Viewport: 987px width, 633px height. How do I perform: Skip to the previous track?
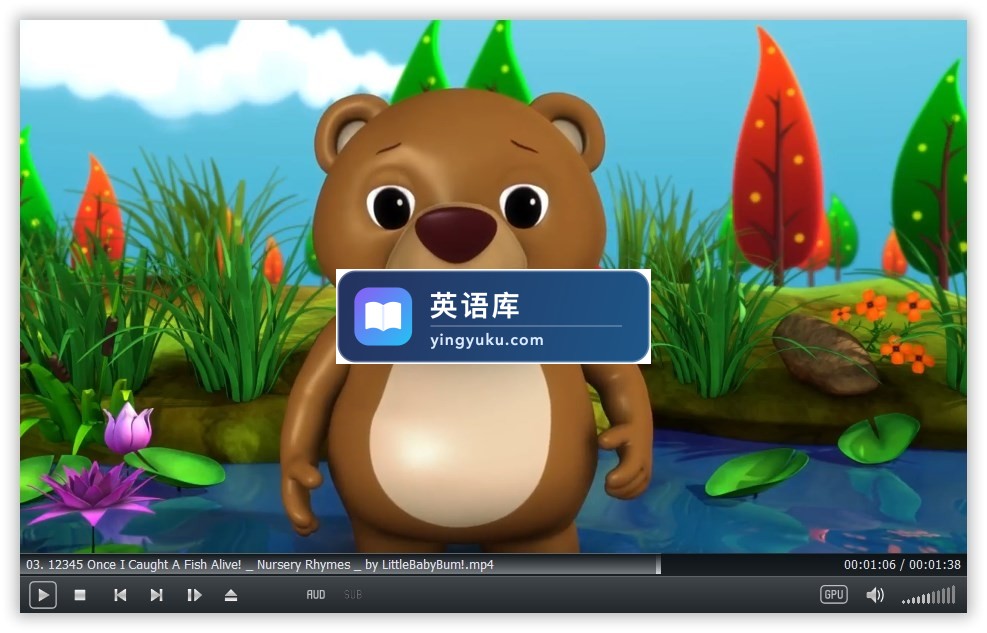(x=120, y=595)
